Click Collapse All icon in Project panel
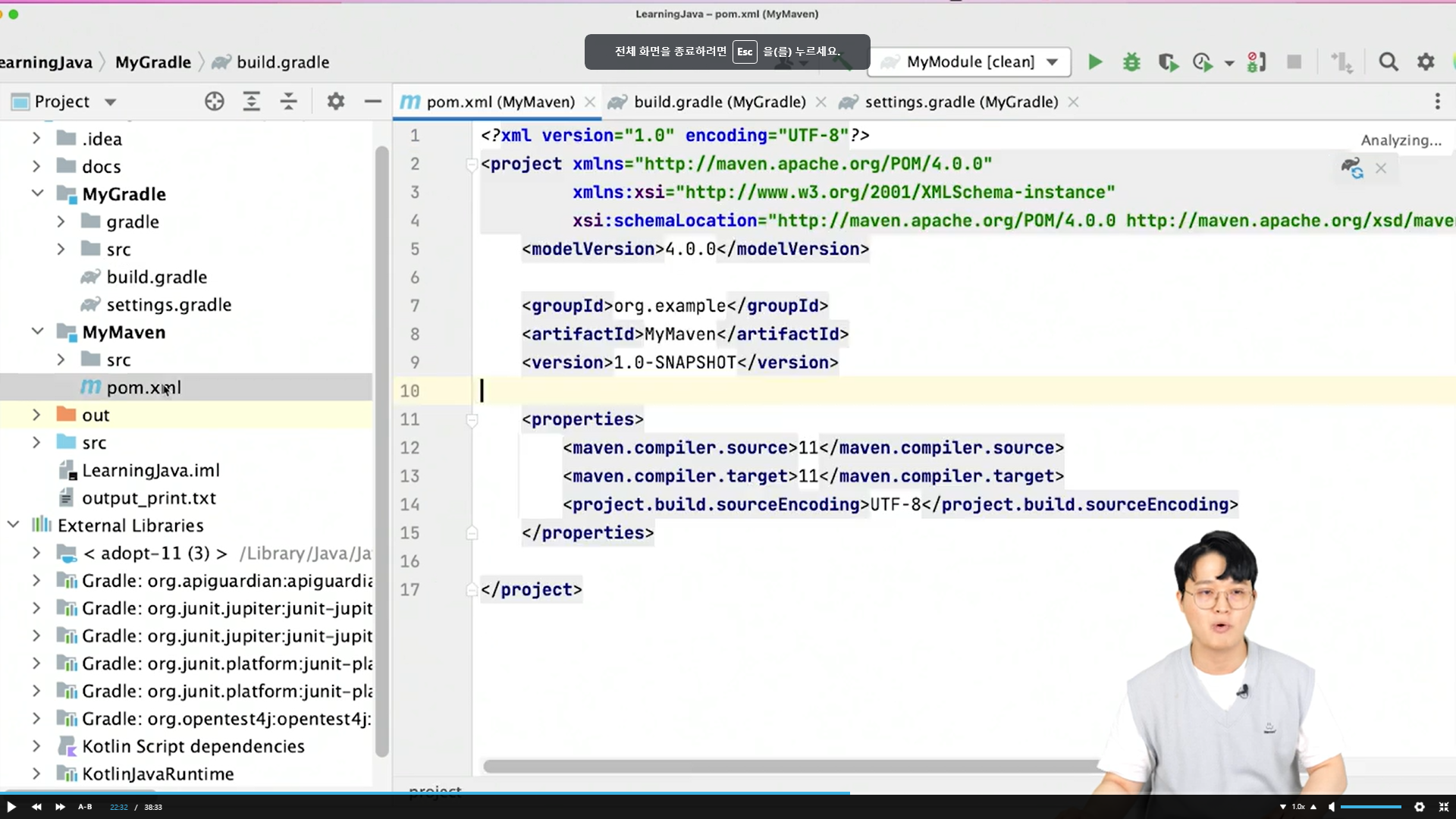 click(x=289, y=102)
